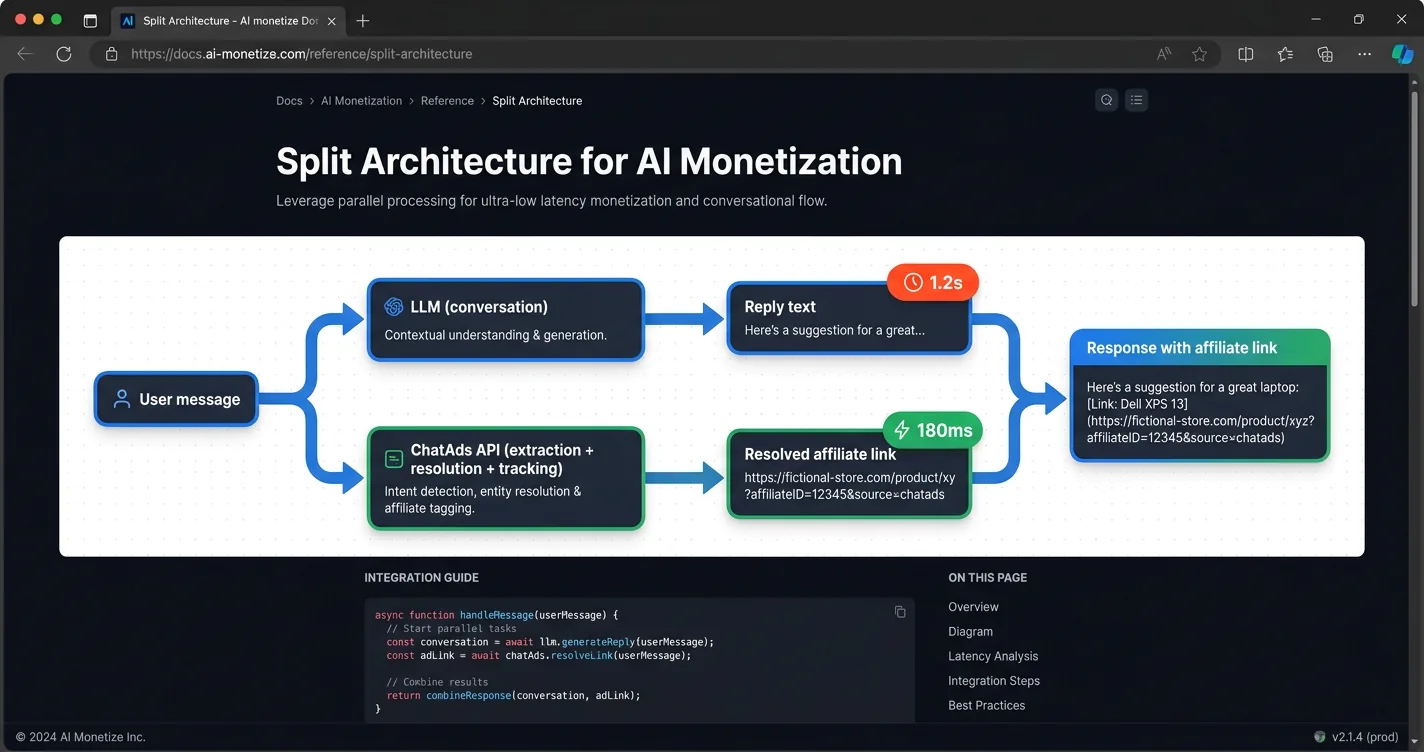Click the 1.2s clock latency badge
Screen dimensions: 1424x752
pyautogui.click(x=932, y=283)
